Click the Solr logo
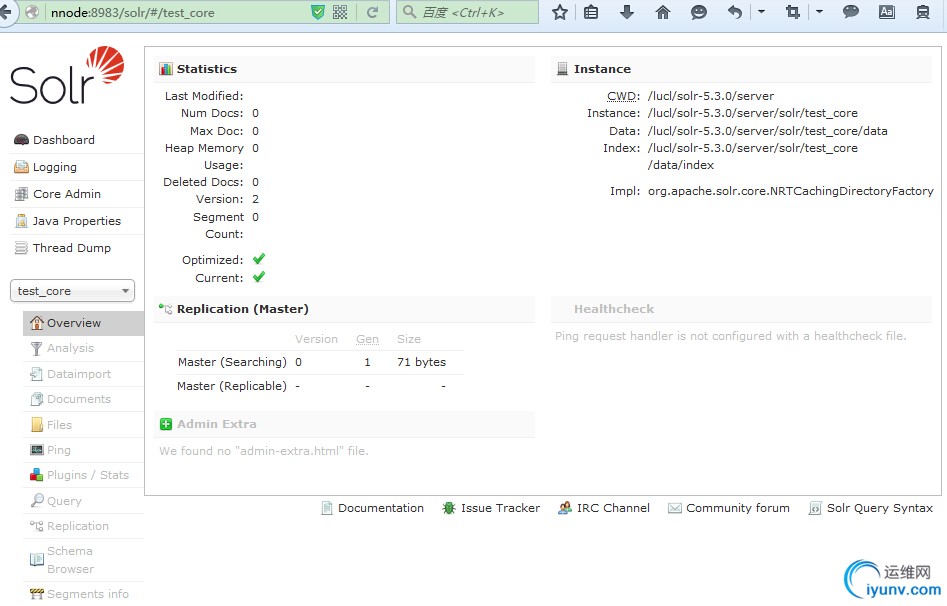 (x=67, y=75)
